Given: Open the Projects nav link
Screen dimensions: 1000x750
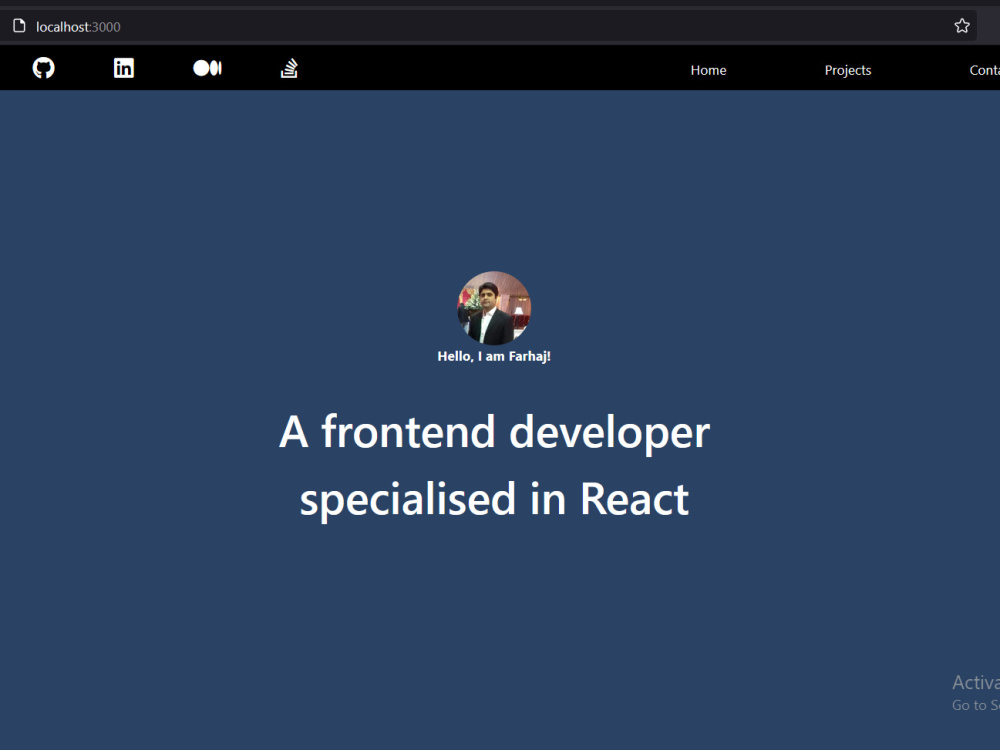Looking at the screenshot, I should (848, 70).
